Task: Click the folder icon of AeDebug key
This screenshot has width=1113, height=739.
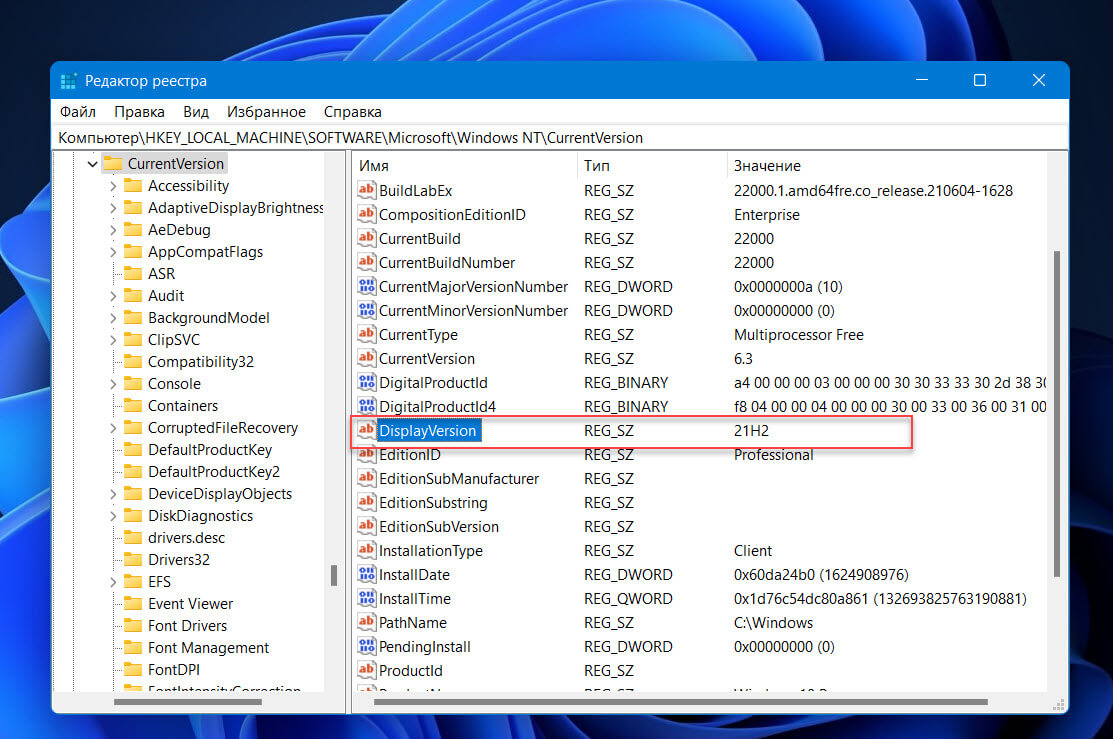Action: pyautogui.click(x=133, y=230)
